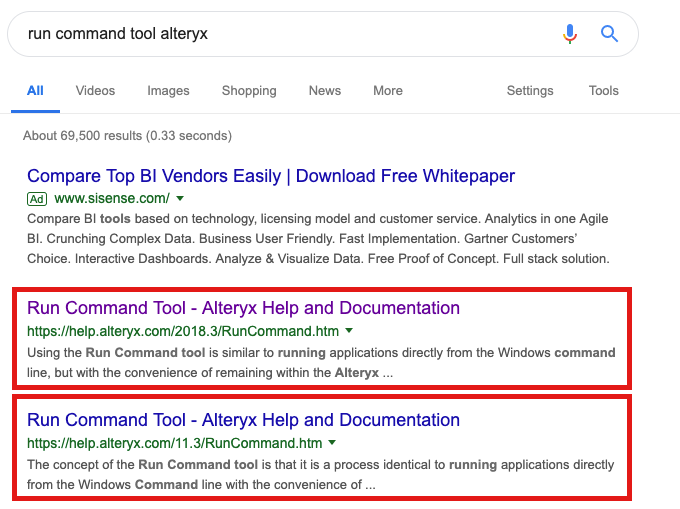This screenshot has width=680, height=509.
Task: Click the help.alteryx.com/11.3/RunCommand.htm URL
Action: point(174,443)
